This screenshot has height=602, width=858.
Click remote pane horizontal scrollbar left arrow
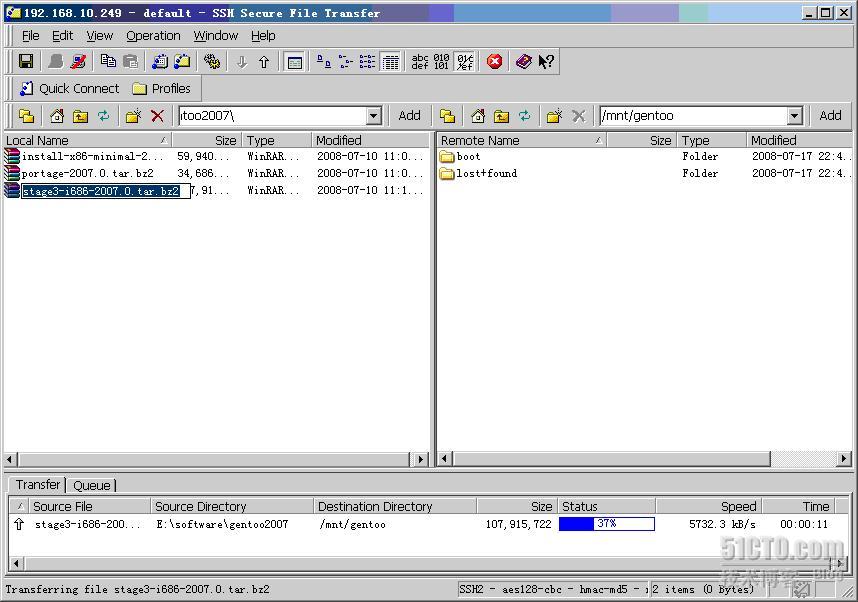coord(445,458)
